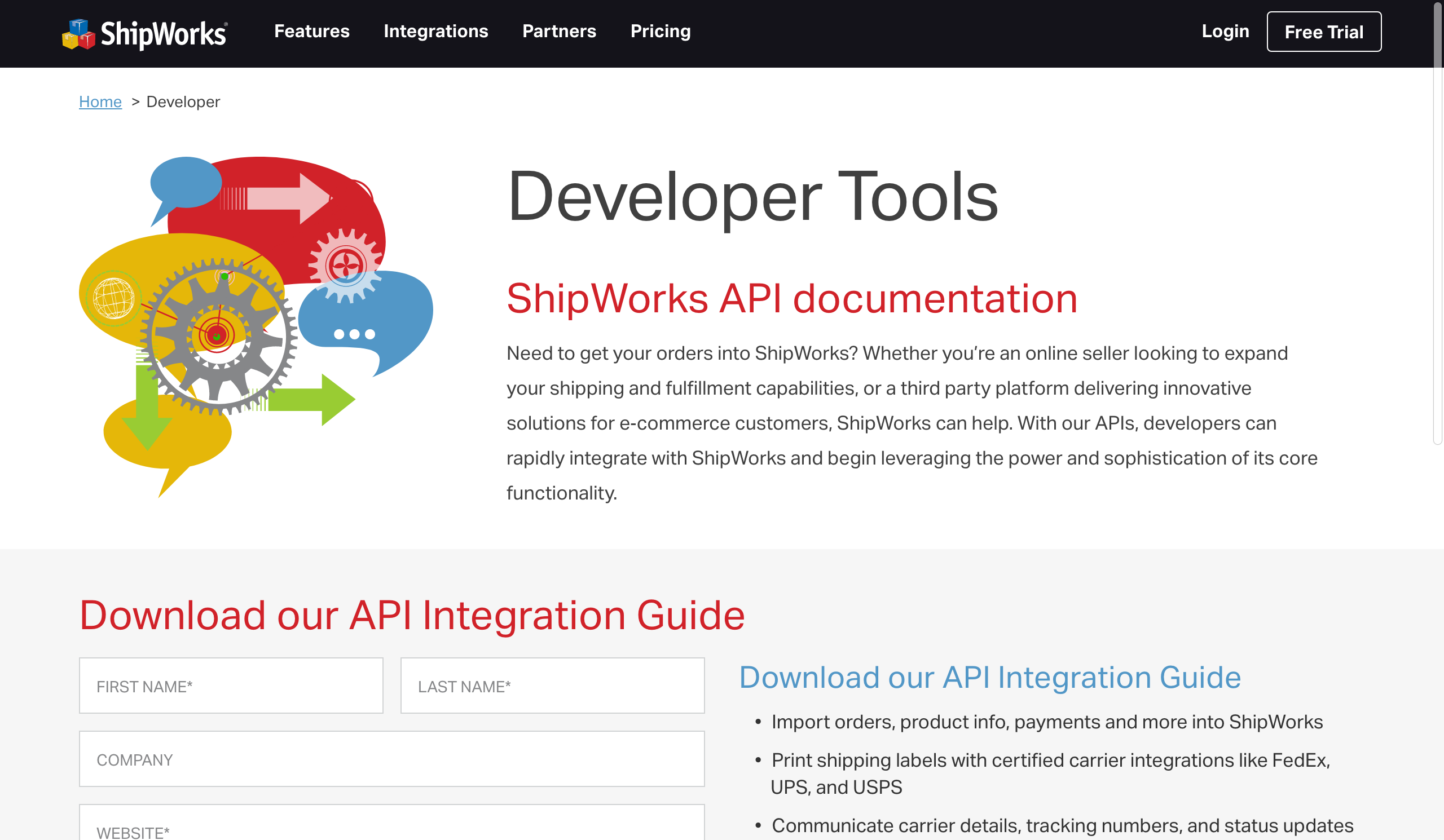The height and width of the screenshot is (840, 1444).
Task: Click the Developer Tools heading
Action: pyautogui.click(x=752, y=196)
